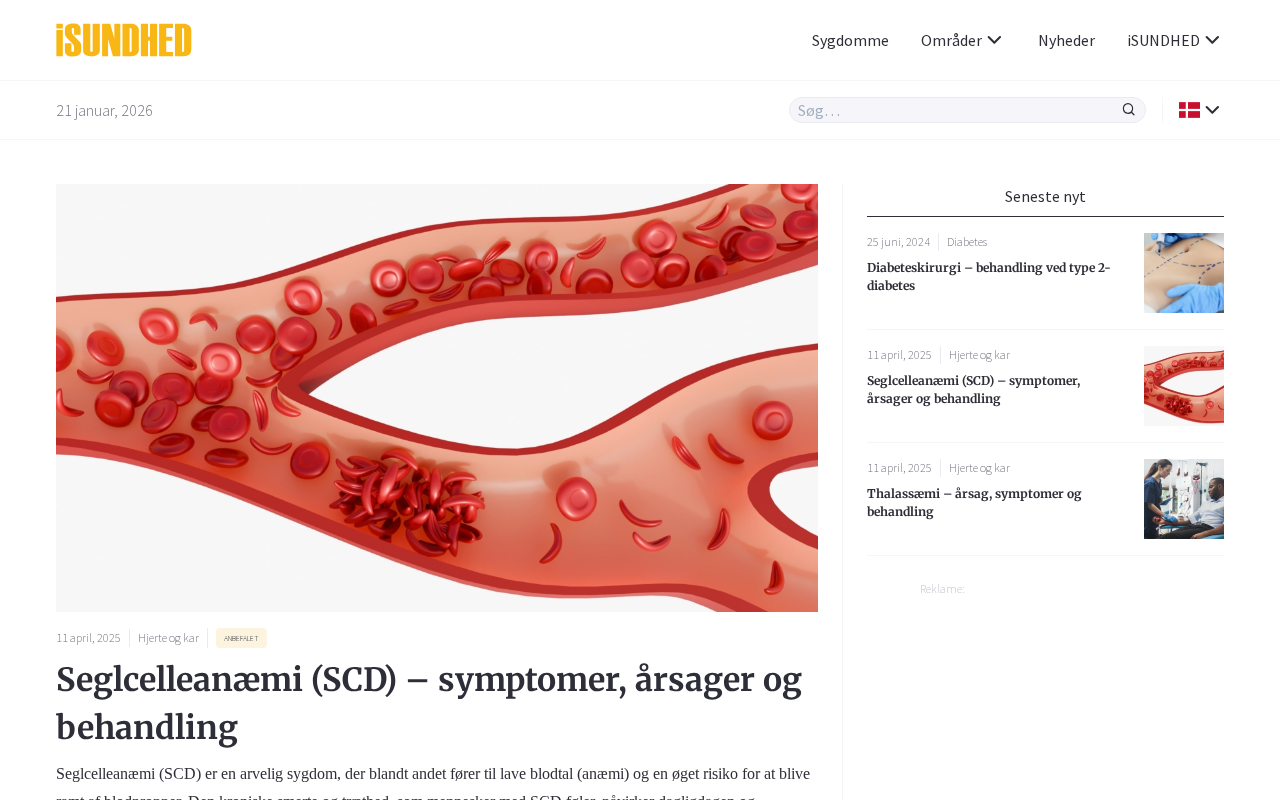
Task: Click in the Søg search field
Action: [955, 110]
